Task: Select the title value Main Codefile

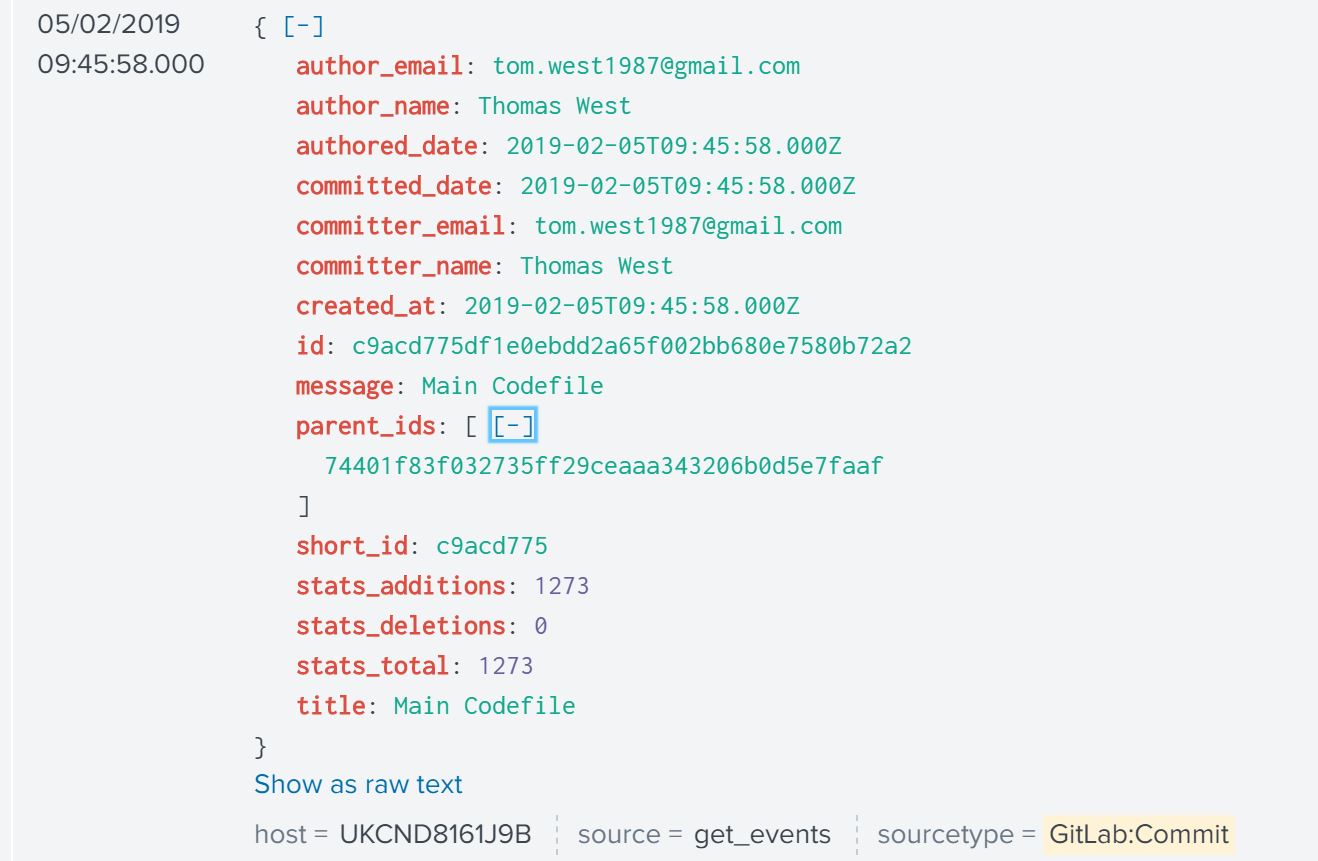Action: 484,706
